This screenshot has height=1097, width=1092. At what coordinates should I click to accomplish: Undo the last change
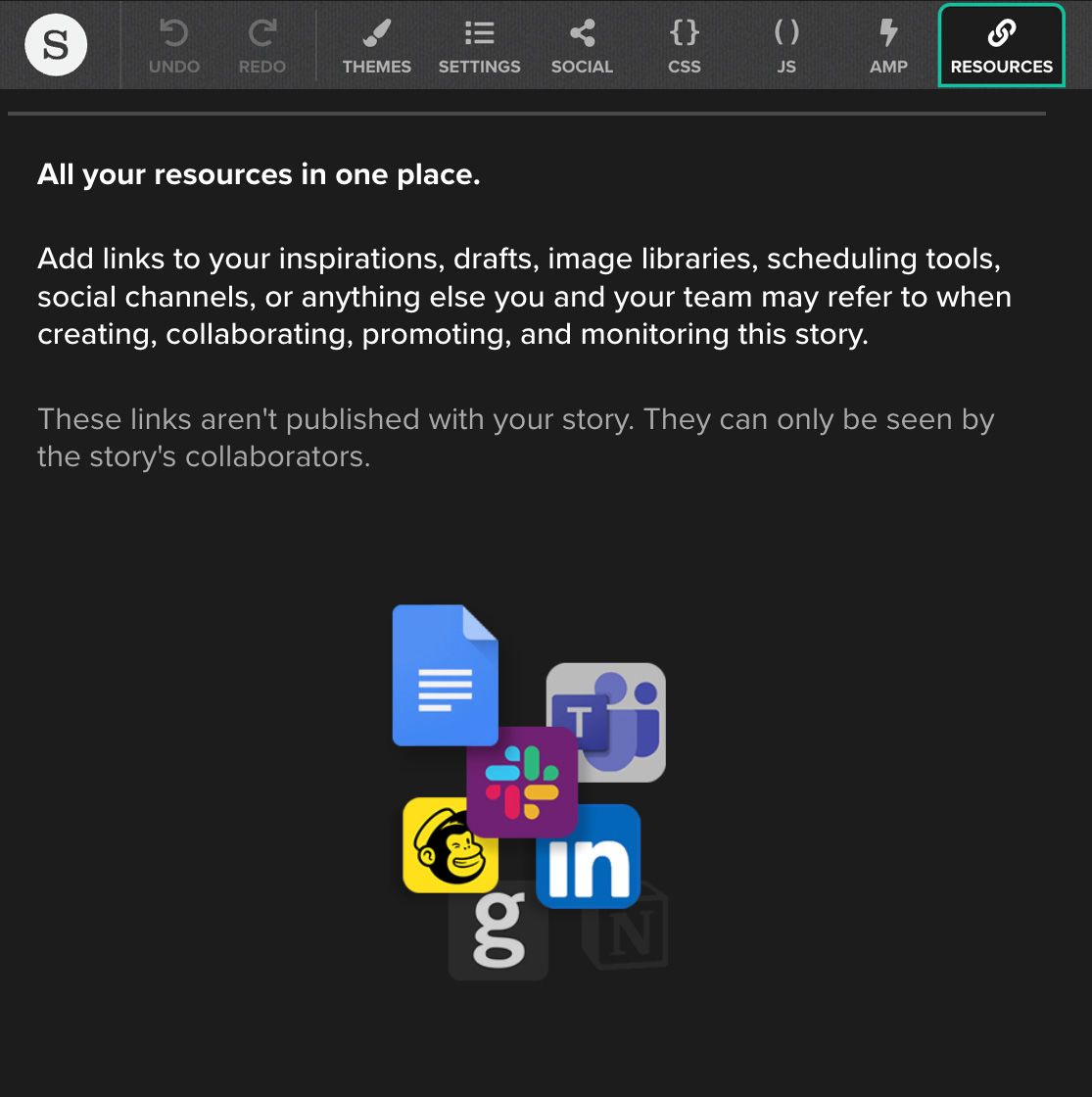pyautogui.click(x=174, y=46)
